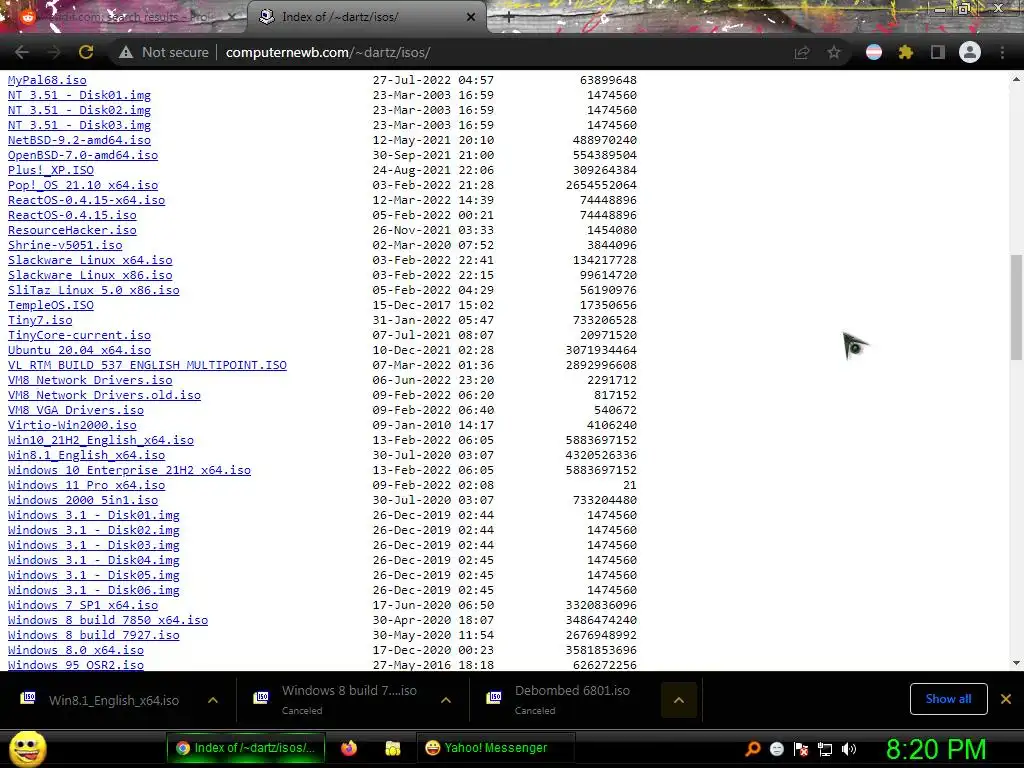The height and width of the screenshot is (768, 1024).
Task: Click Win8.1_English_x64.iso in the downloads bar
Action: pos(114,700)
